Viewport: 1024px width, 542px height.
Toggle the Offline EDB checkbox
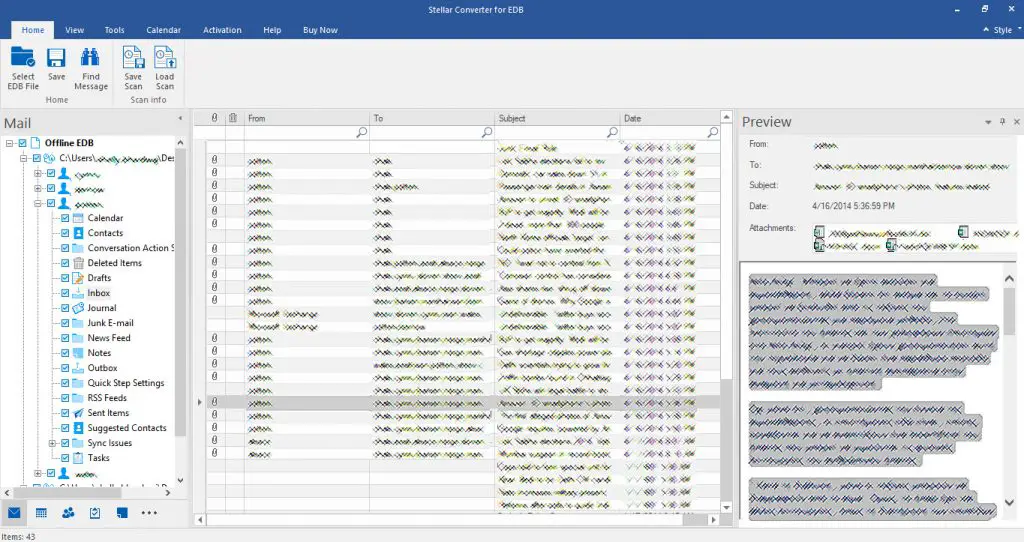coord(23,143)
